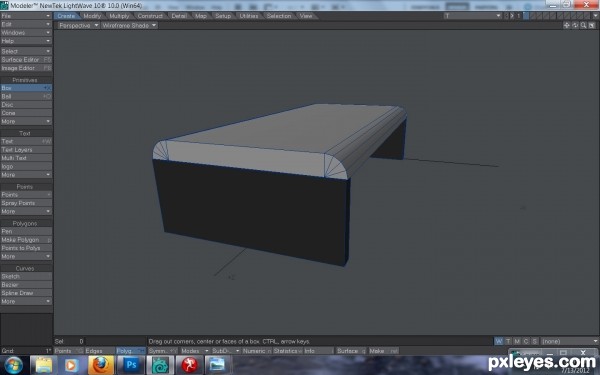
Task: Open the Image Editor
Action: (x=26, y=68)
